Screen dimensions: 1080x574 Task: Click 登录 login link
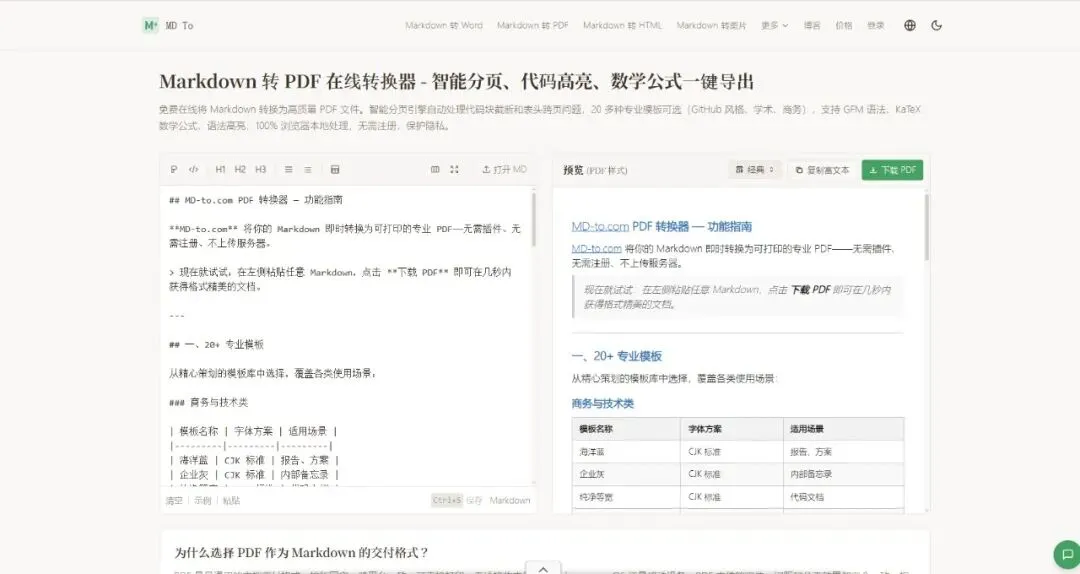[x=875, y=25]
